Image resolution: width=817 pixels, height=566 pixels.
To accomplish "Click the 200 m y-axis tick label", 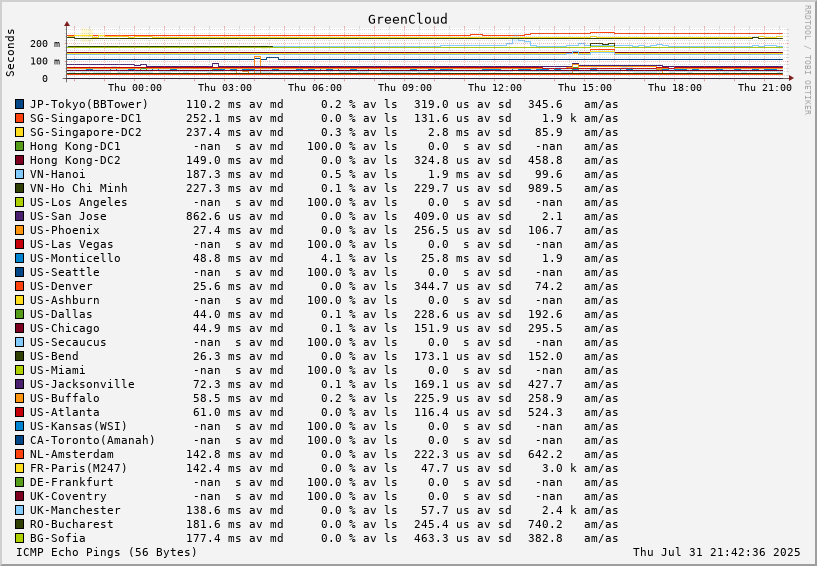I will click(45, 44).
